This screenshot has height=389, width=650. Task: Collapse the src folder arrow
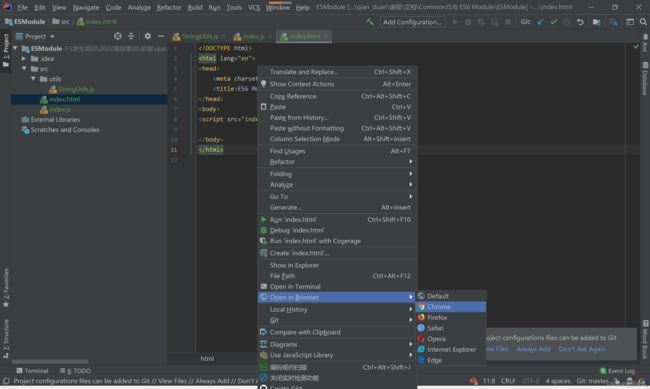[24, 69]
